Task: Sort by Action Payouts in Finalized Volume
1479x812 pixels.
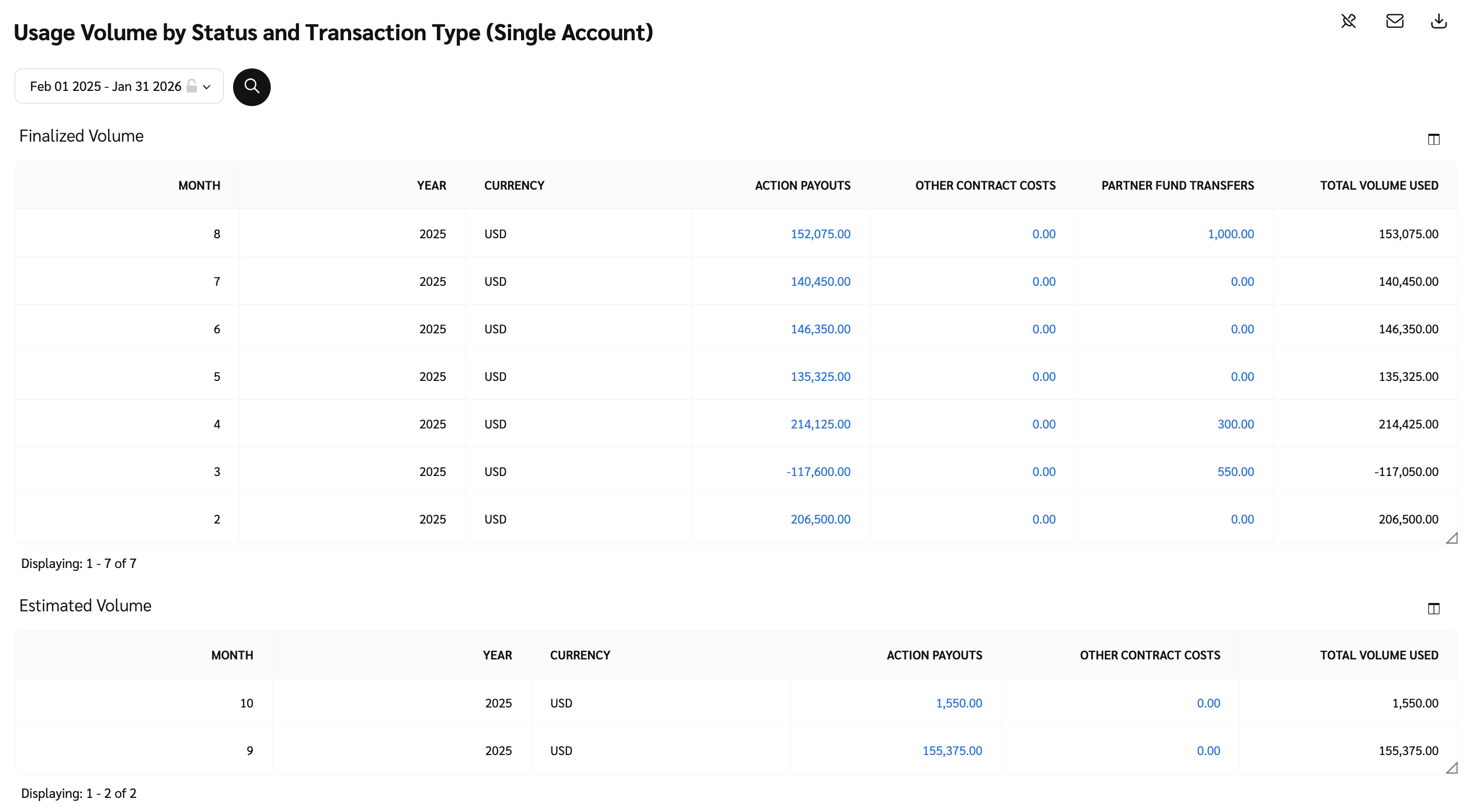Action: pyautogui.click(x=802, y=185)
